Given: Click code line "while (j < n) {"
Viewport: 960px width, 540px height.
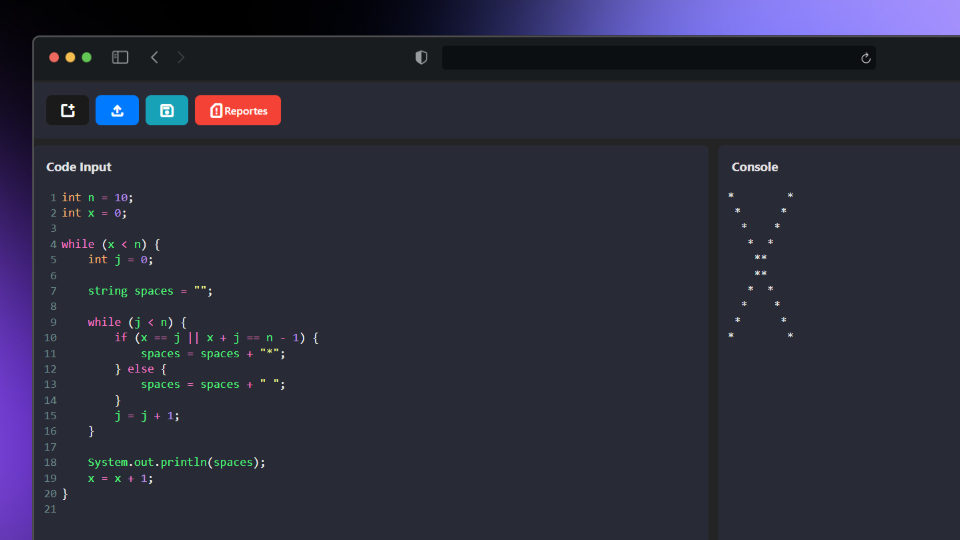Looking at the screenshot, I should (137, 322).
